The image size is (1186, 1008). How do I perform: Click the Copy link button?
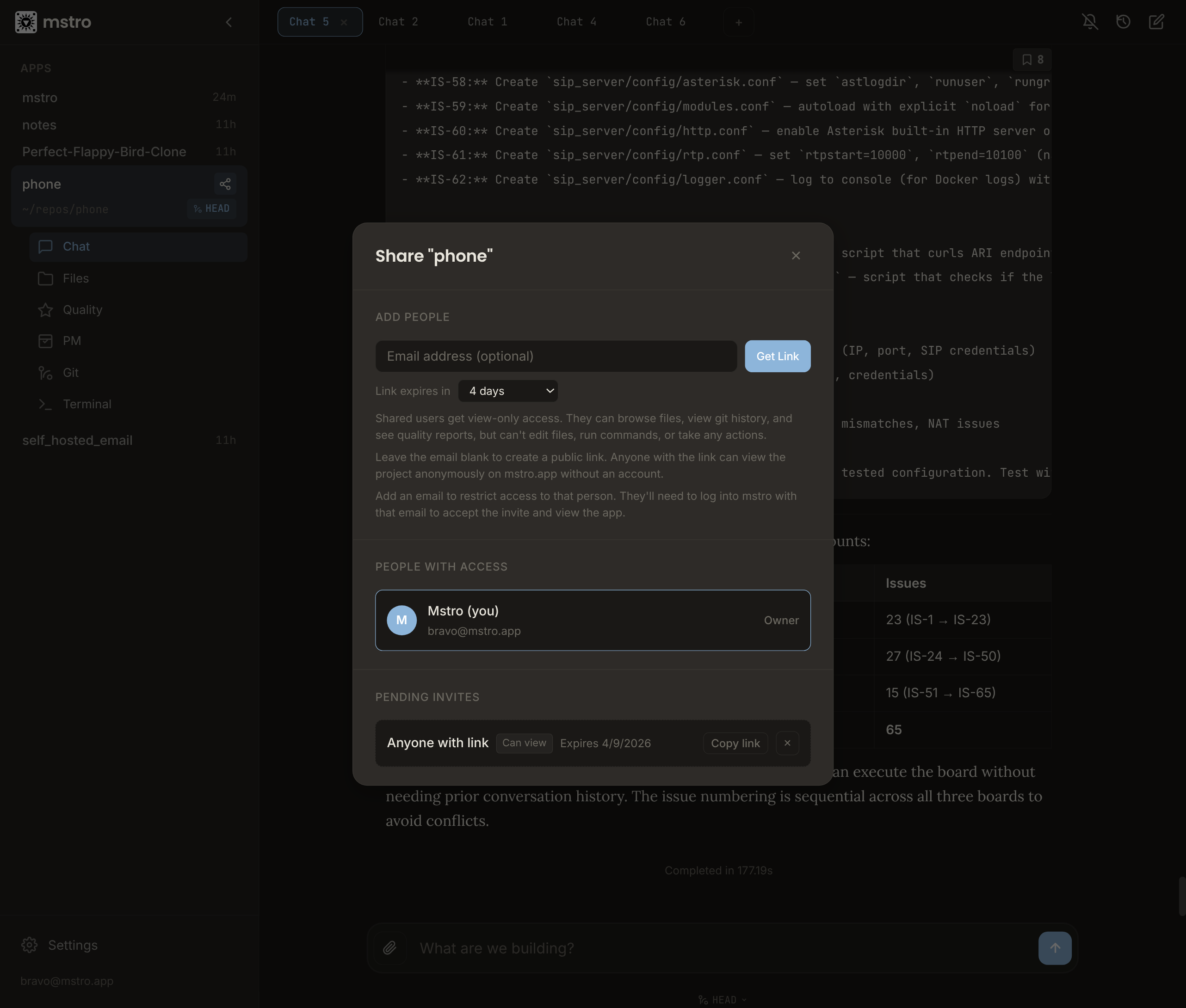[735, 743]
